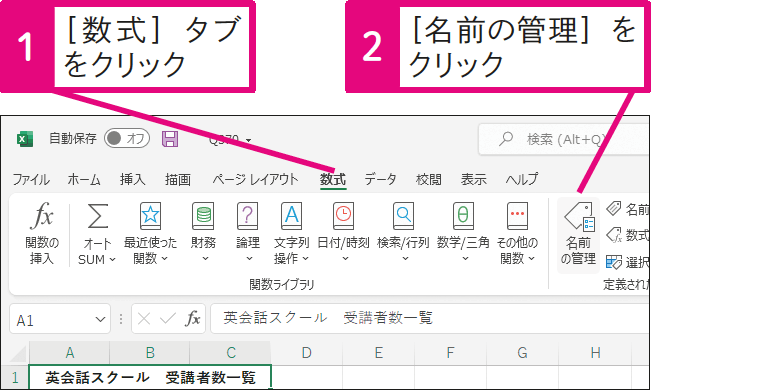783x390 pixels.
Task: Click 関数の挿入 fx ribbon icon
Action: point(42,216)
